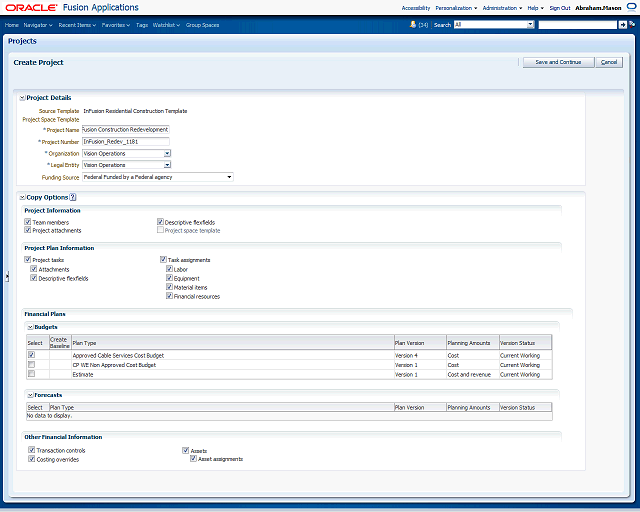Toggle the Transaction controls checkbox
The width and height of the screenshot is (640, 512).
pos(32,451)
